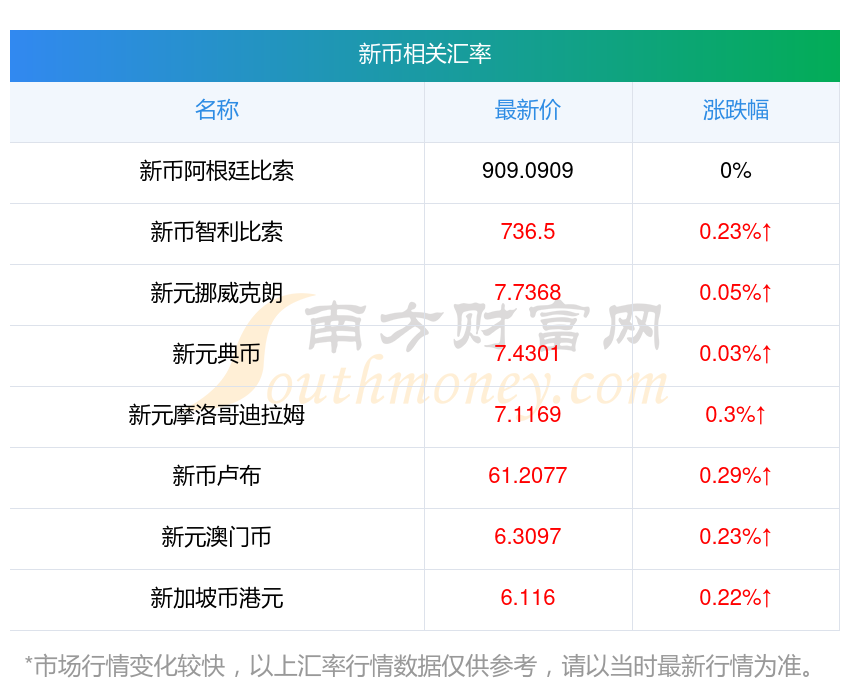Click the row name 新元典币
This screenshot has width=850, height=698.
tap(217, 354)
